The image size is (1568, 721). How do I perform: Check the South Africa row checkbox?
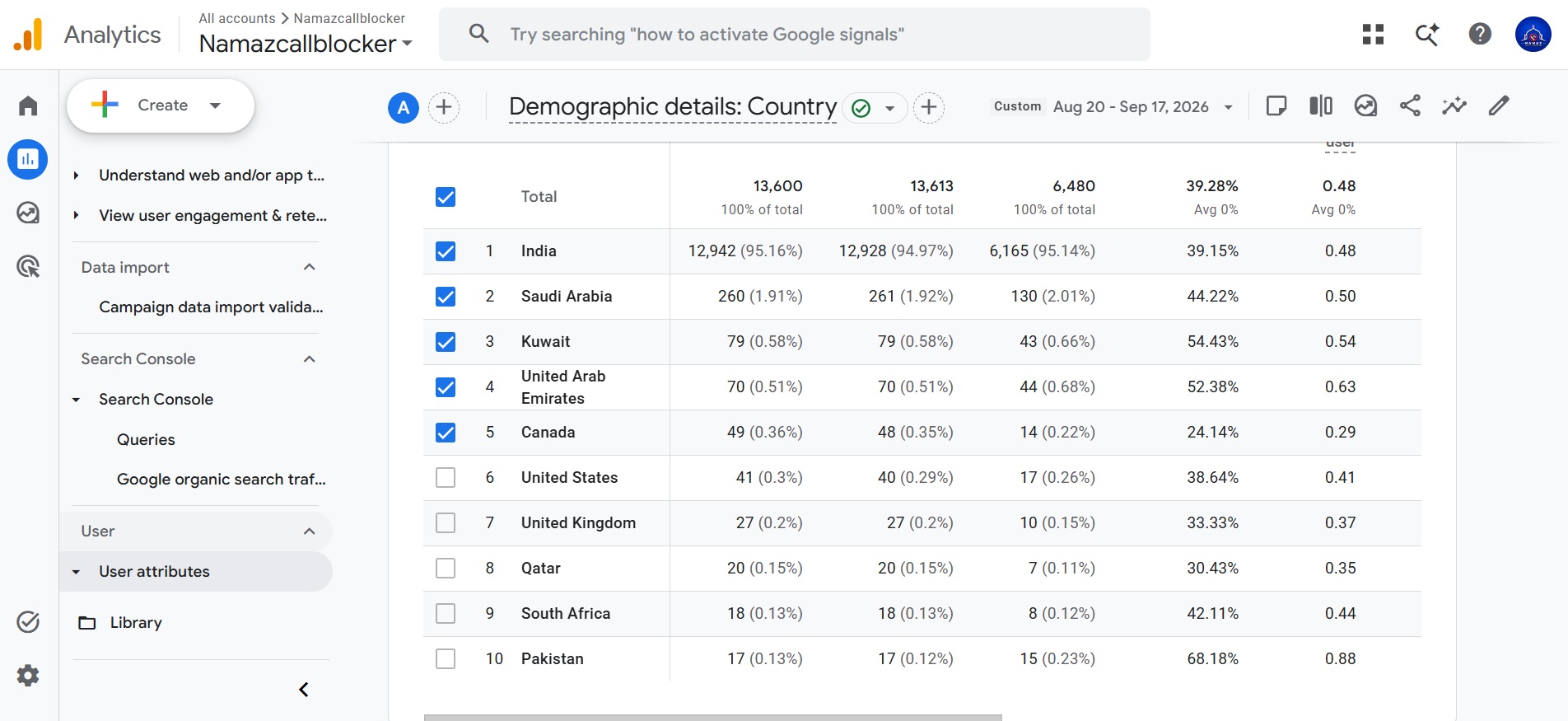446,614
